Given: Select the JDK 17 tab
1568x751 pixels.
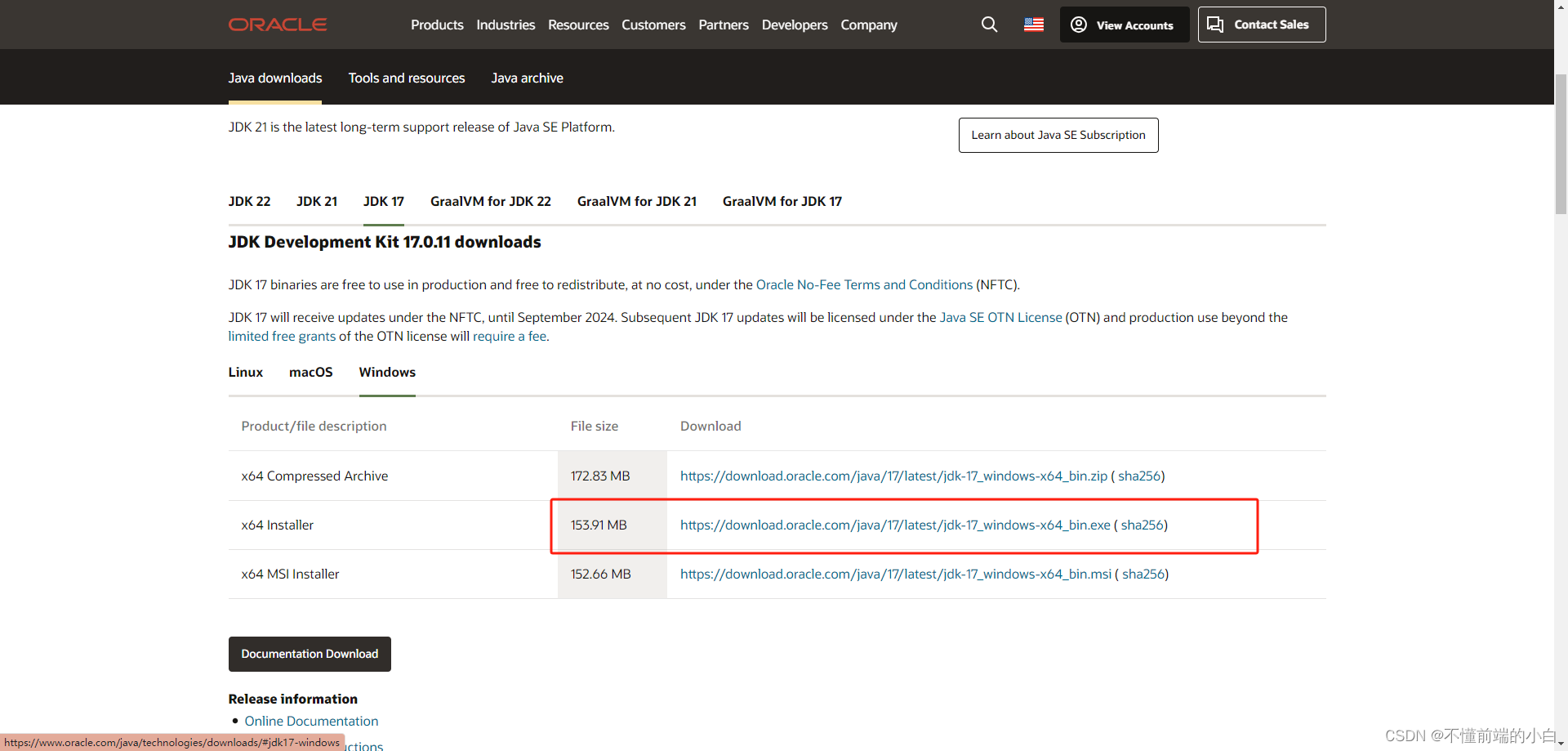Looking at the screenshot, I should (384, 201).
